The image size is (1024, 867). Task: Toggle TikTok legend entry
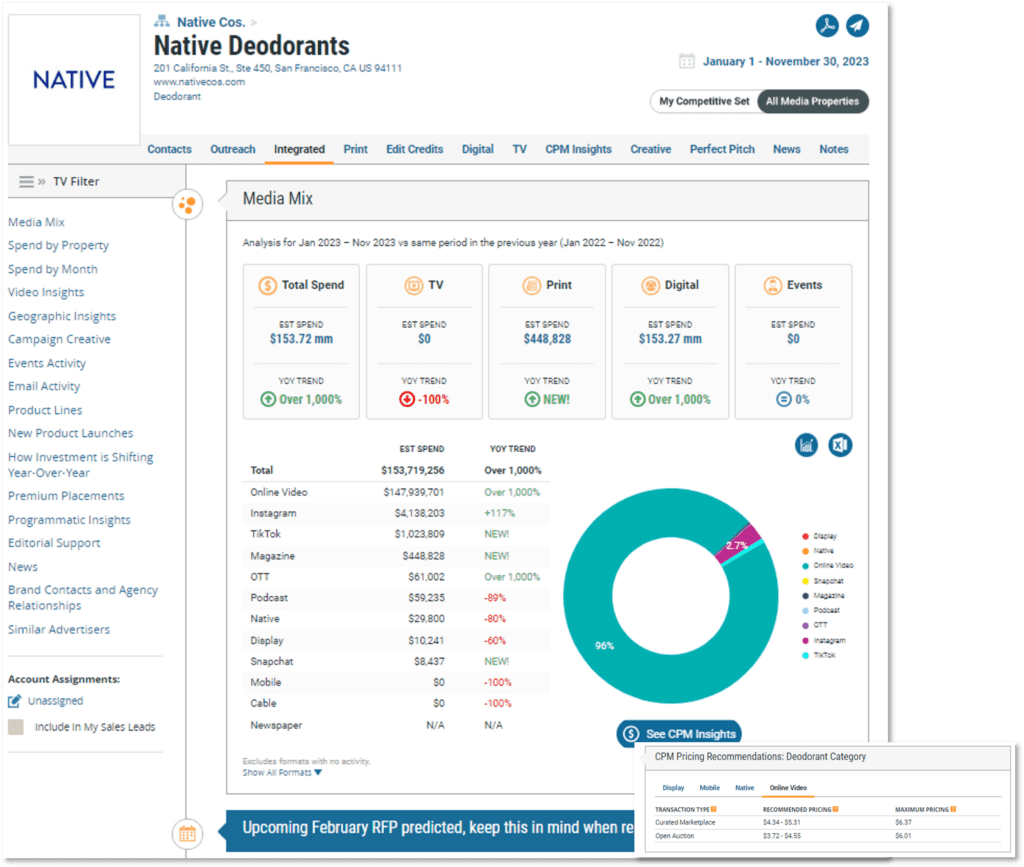[x=819, y=655]
